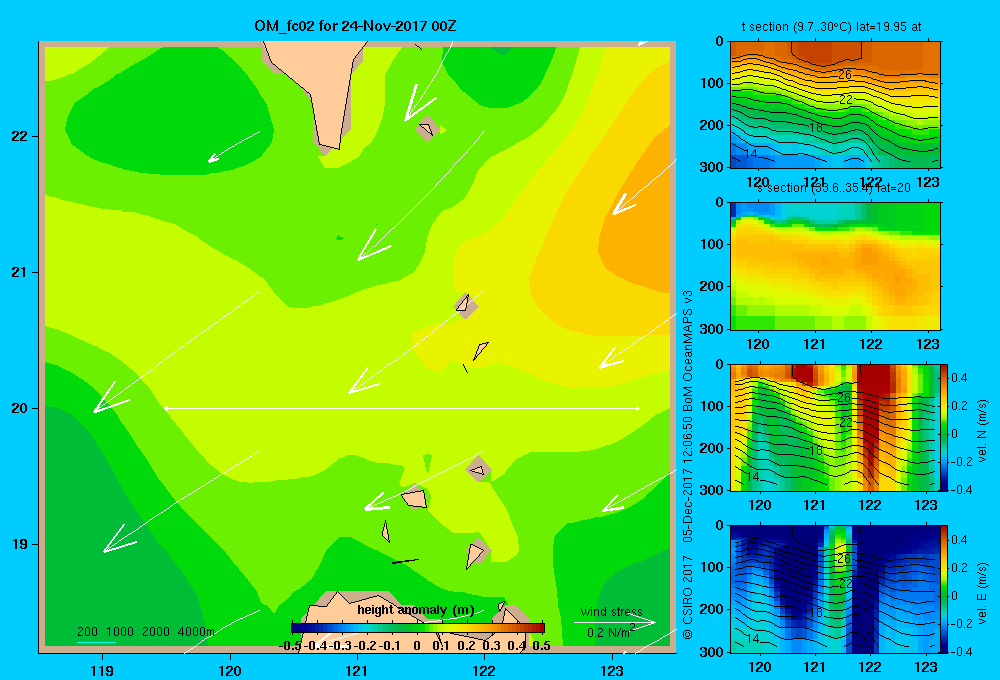This screenshot has width=1000, height=680.
Task: Click the 'vel. E (m/s)' color bar
Action: coord(945,589)
